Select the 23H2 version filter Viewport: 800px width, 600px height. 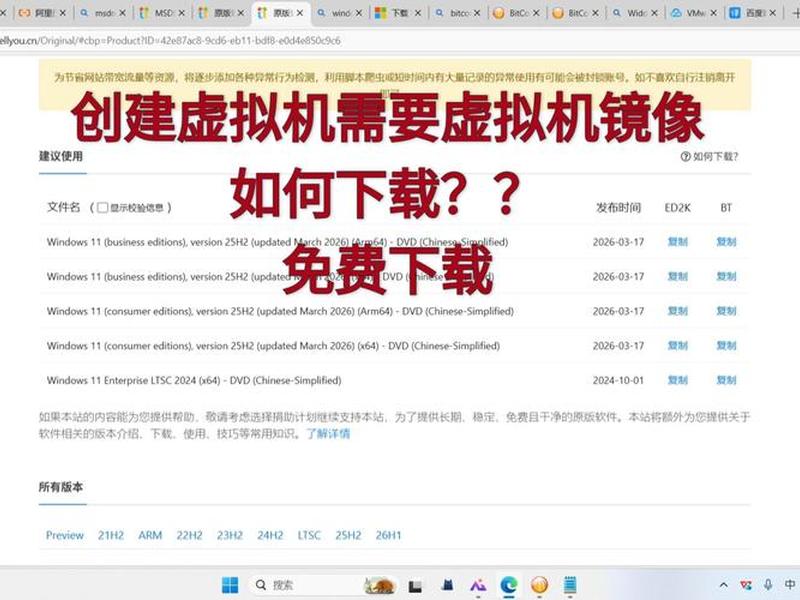coord(230,535)
